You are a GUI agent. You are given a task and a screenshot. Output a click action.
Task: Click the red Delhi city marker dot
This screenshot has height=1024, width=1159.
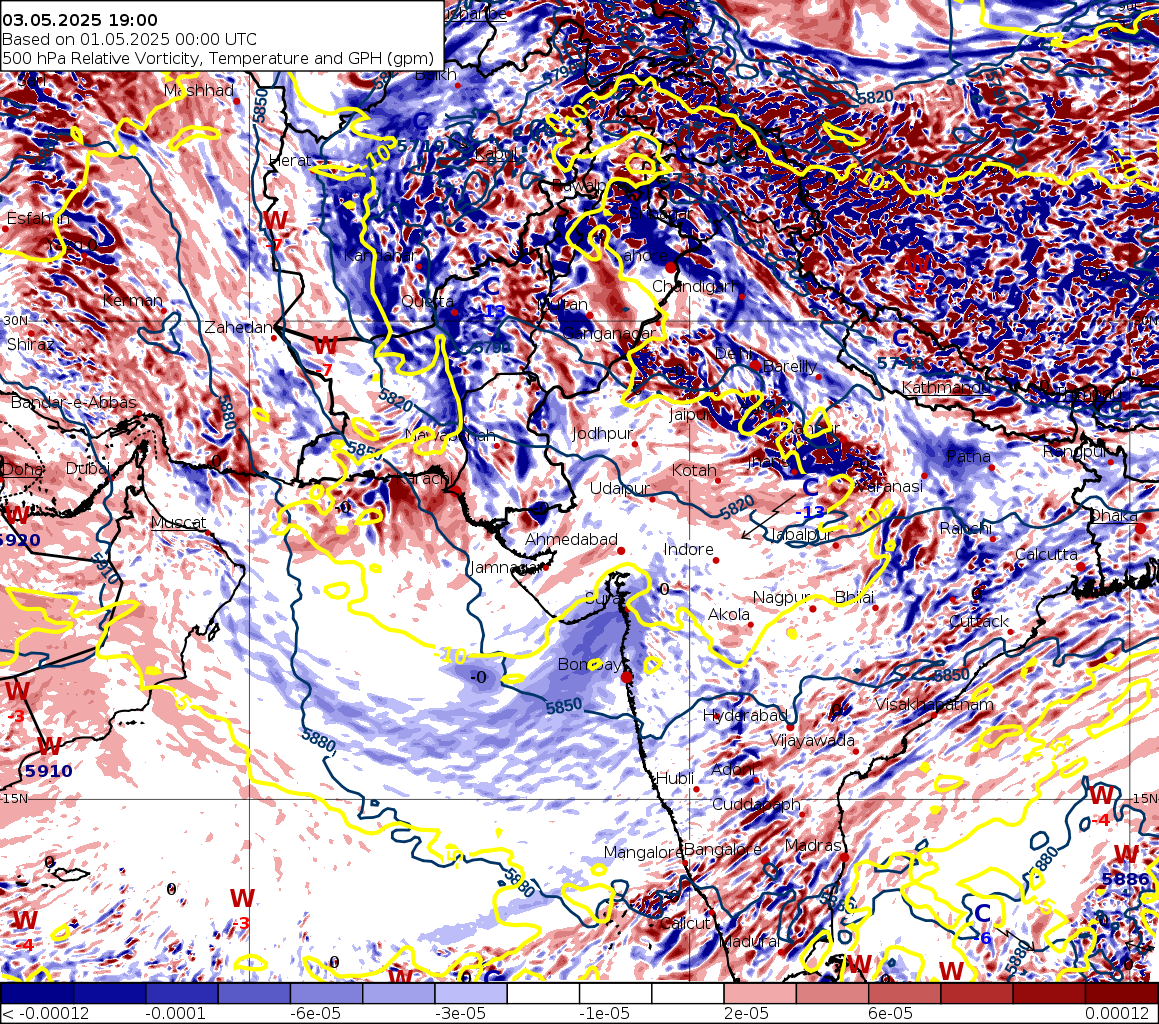[x=755, y=365]
